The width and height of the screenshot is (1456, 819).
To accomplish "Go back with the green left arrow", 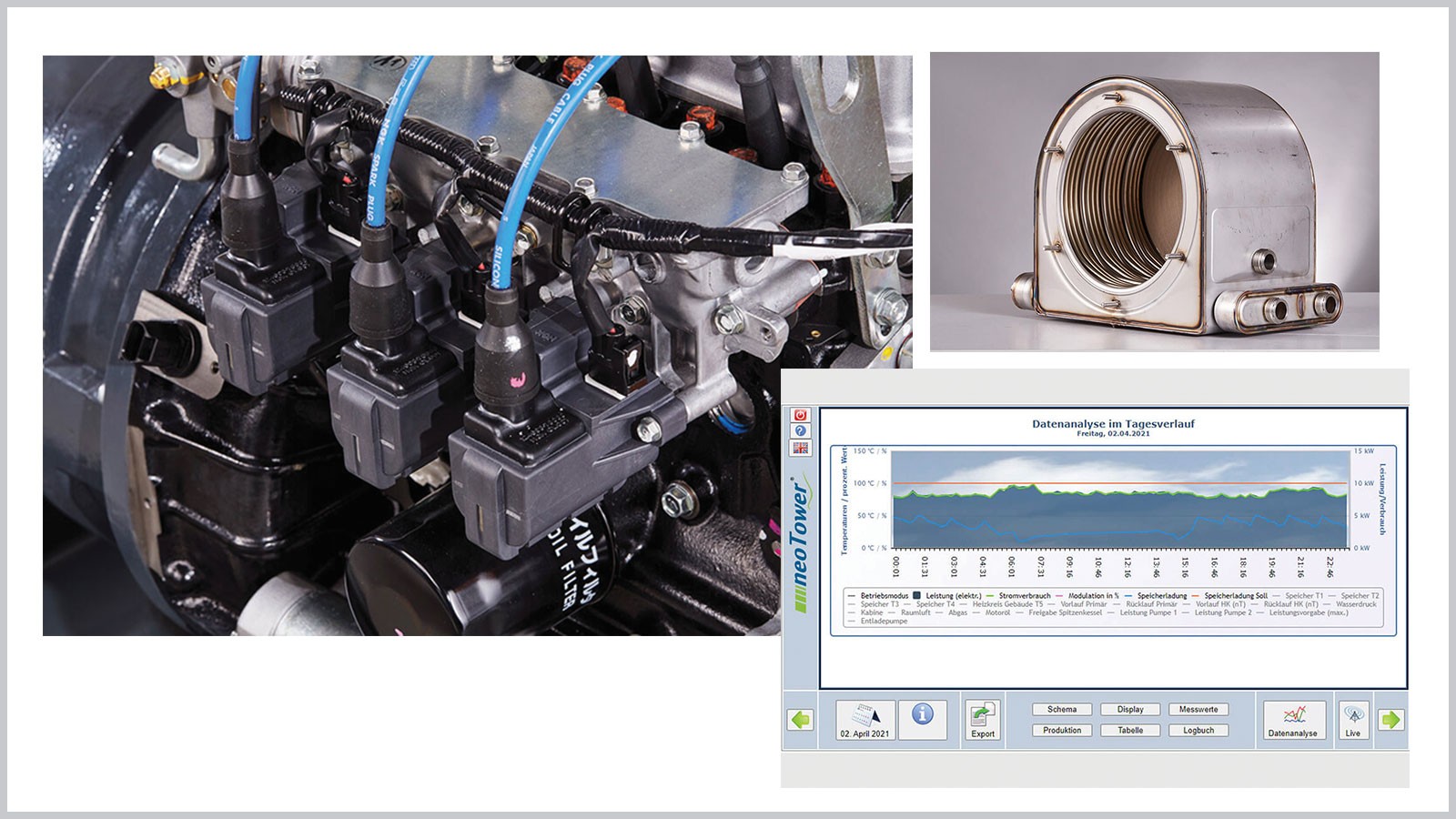I will [x=800, y=720].
